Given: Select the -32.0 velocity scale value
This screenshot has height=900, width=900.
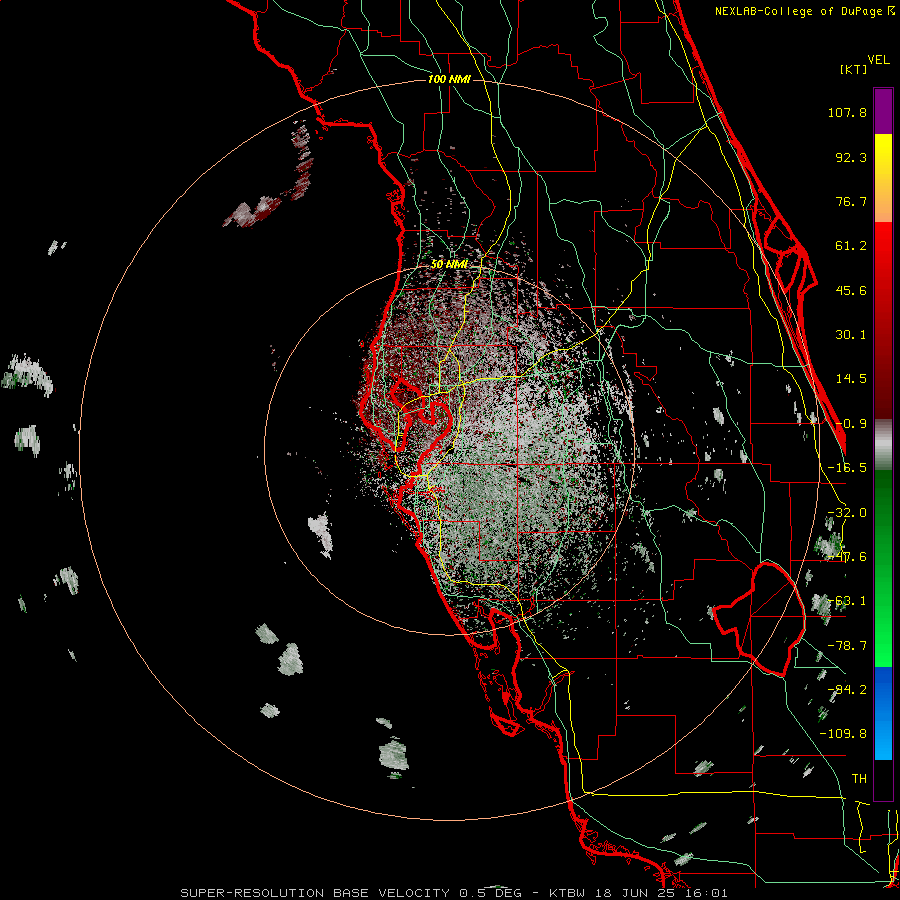Looking at the screenshot, I should 847,513.
